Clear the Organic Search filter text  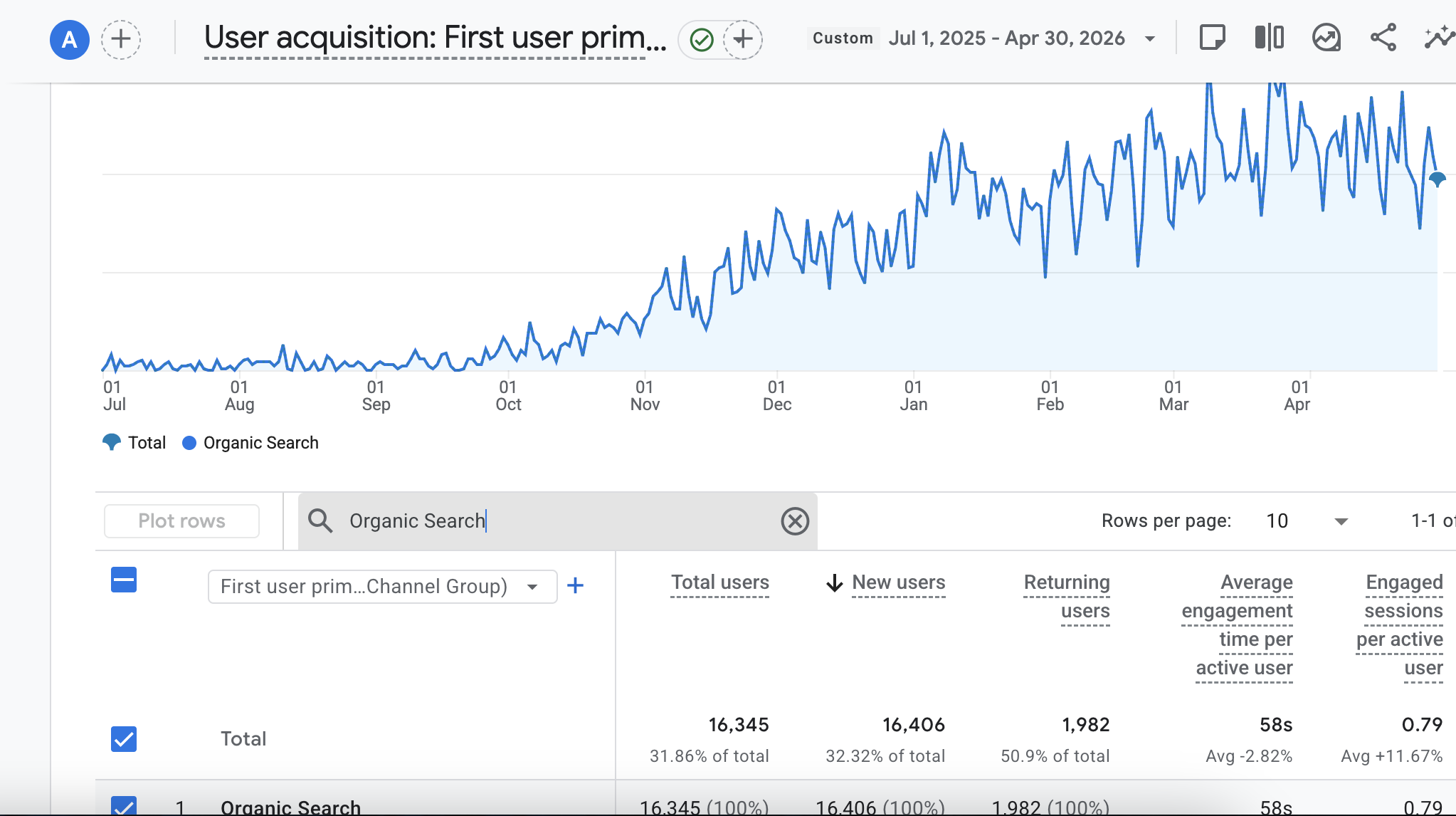click(x=795, y=521)
